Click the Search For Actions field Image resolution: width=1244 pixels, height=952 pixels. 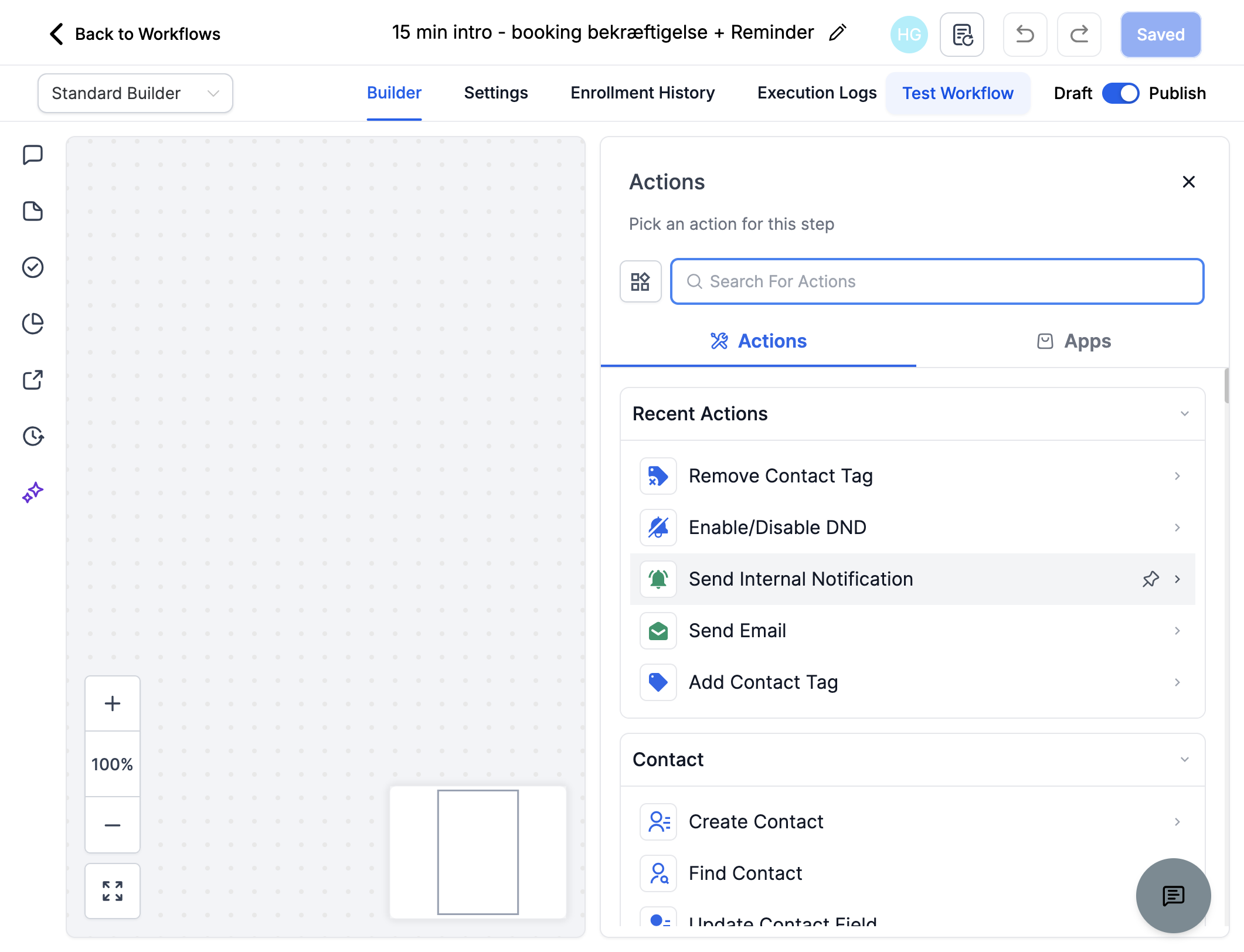tap(937, 281)
